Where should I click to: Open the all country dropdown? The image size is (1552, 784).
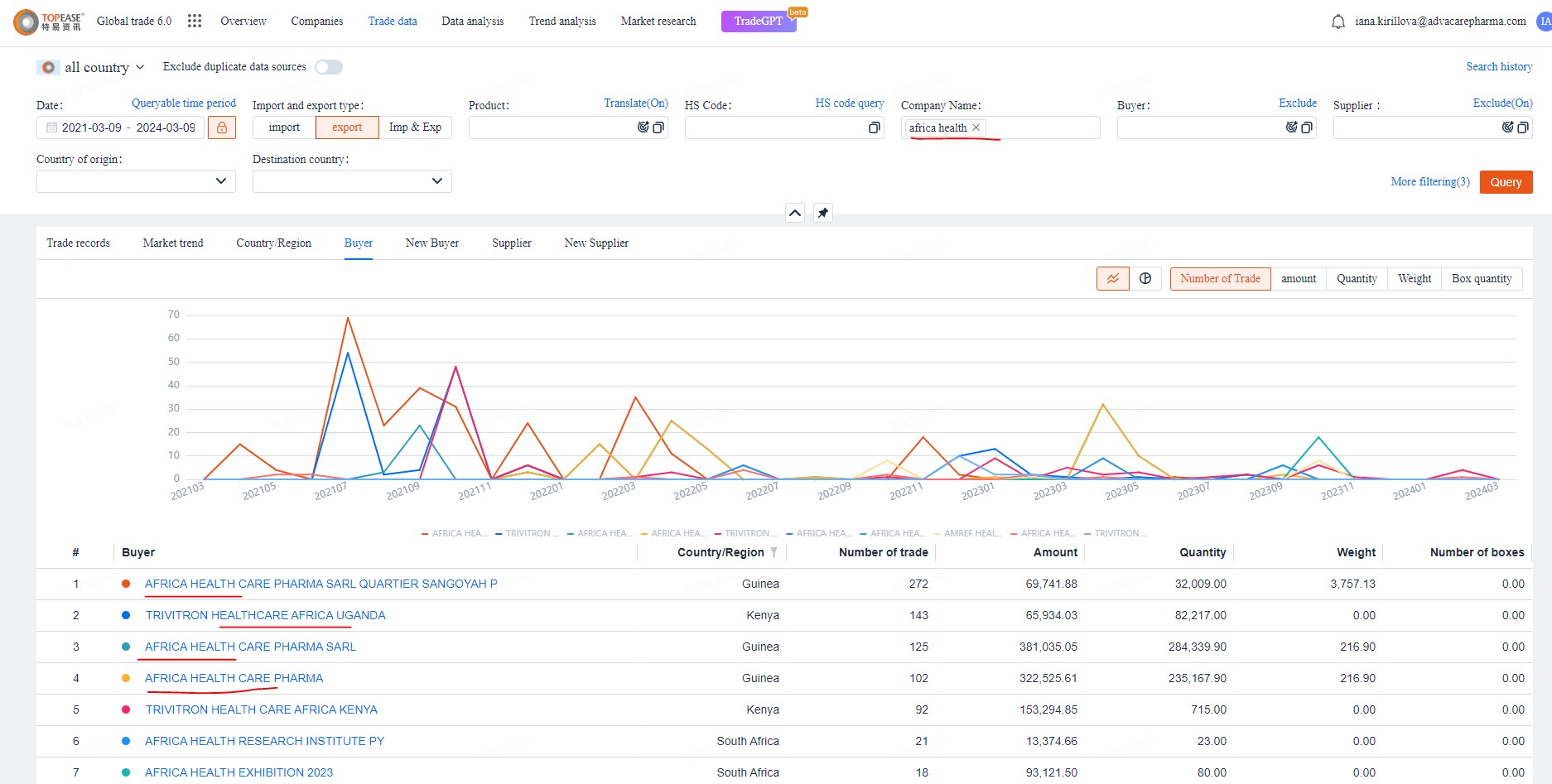click(104, 67)
